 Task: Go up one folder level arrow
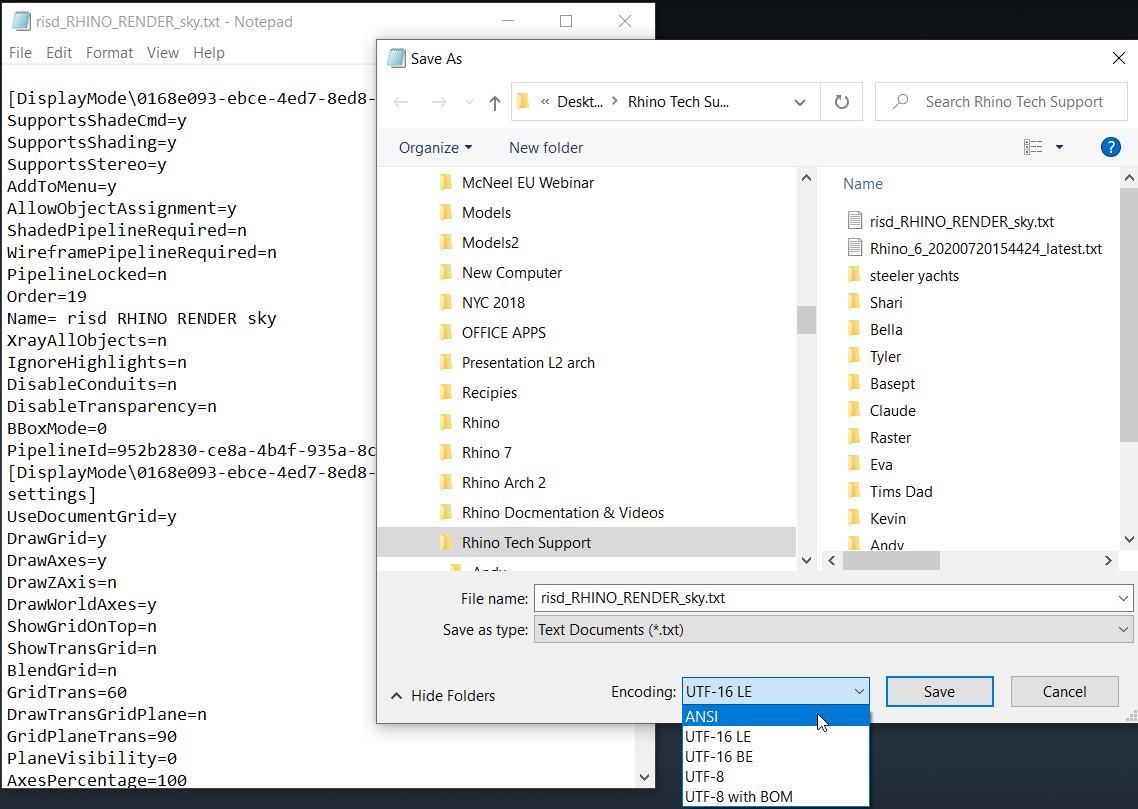pos(495,102)
